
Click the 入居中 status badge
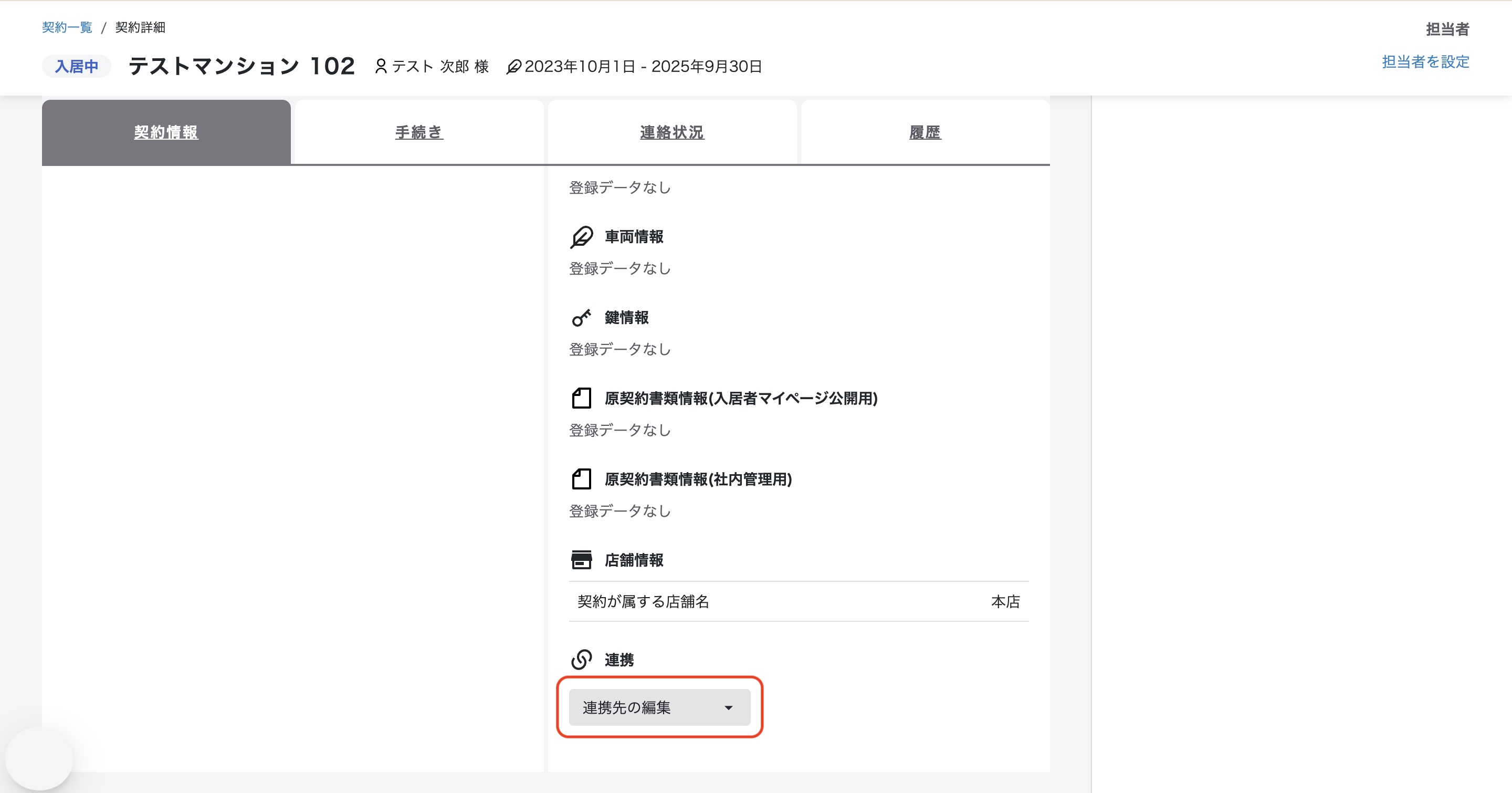(x=76, y=66)
